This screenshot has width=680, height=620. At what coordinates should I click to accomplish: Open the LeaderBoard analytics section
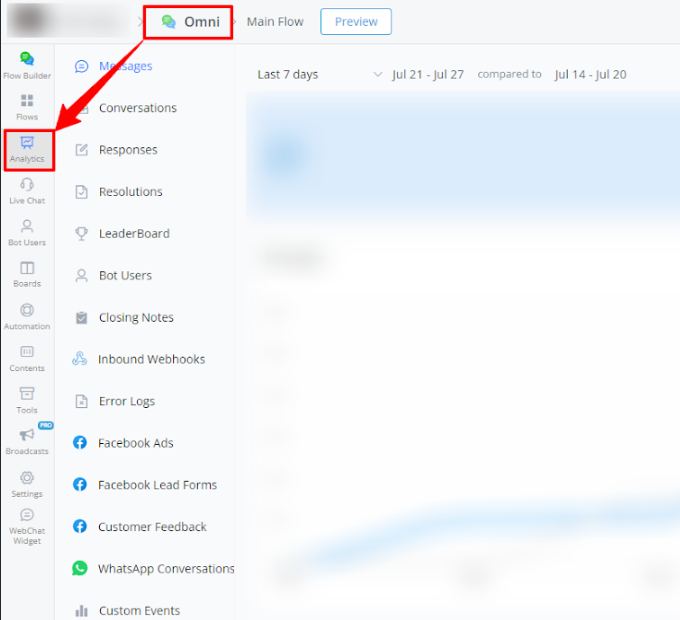coord(134,234)
